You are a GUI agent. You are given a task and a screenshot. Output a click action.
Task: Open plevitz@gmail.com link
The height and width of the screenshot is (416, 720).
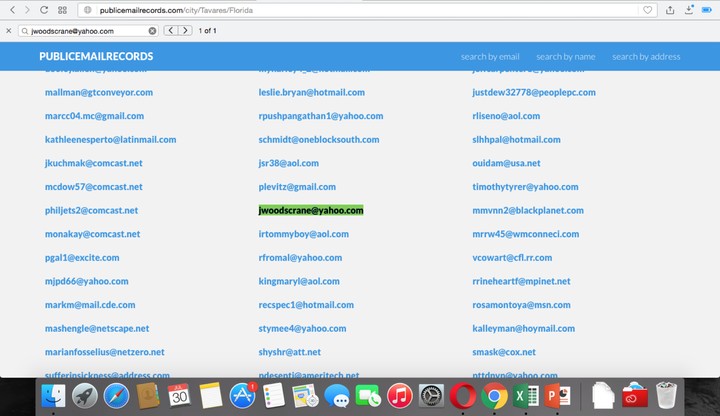(297, 187)
